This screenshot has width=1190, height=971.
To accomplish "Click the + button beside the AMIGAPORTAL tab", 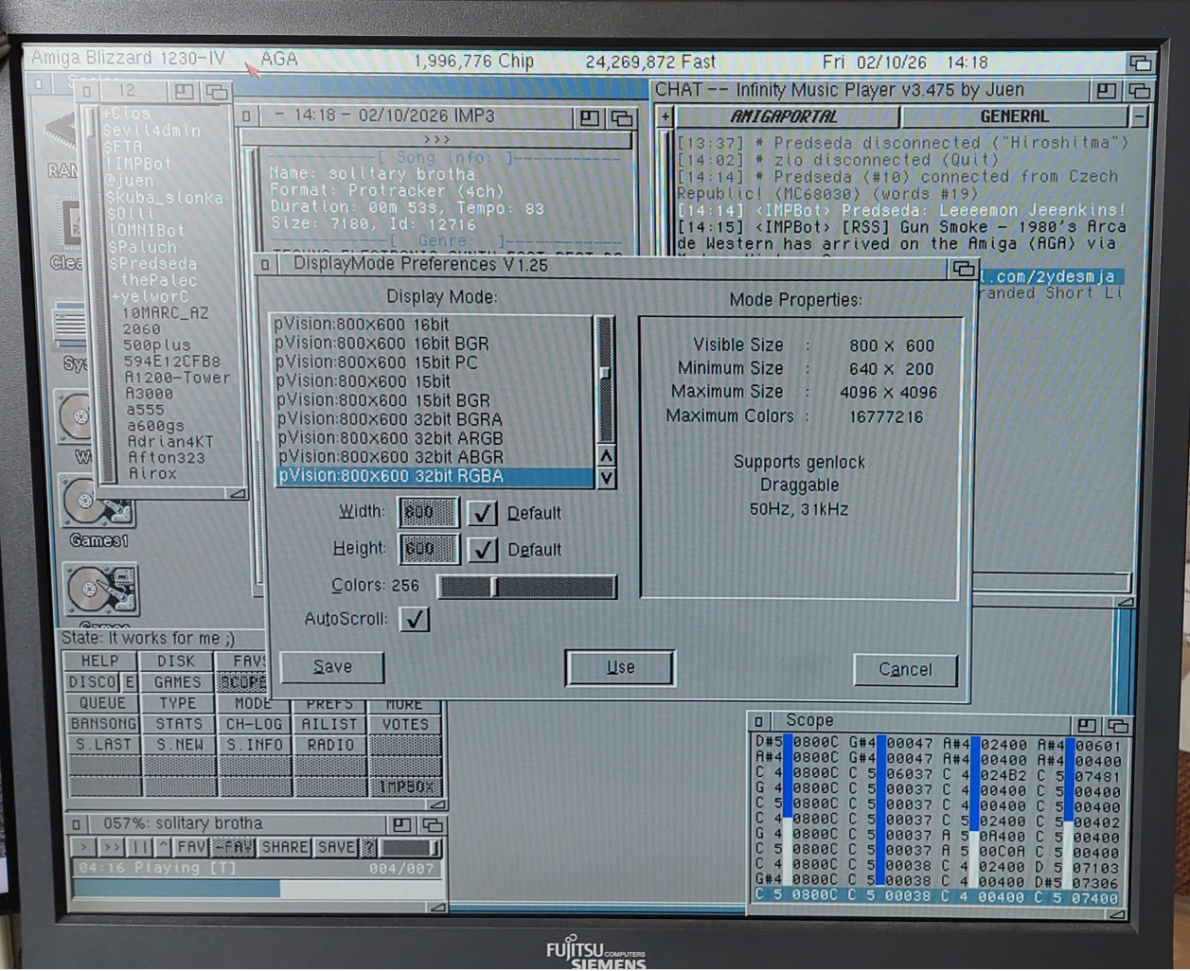I will click(x=666, y=117).
